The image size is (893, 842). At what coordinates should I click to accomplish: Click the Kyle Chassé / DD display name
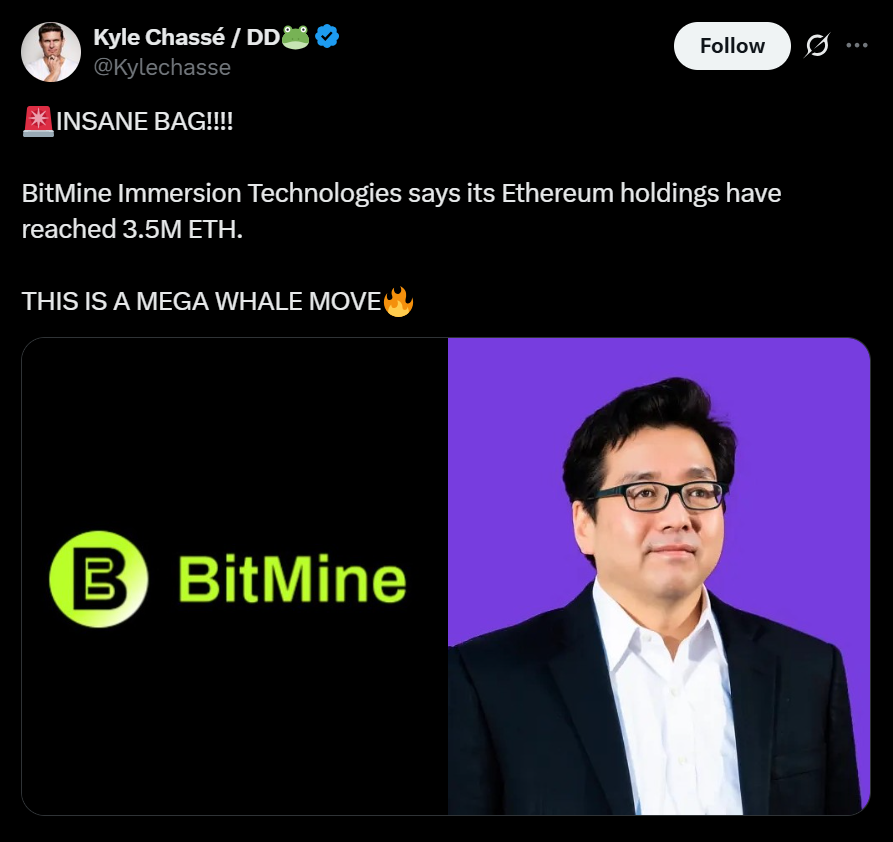(187, 37)
